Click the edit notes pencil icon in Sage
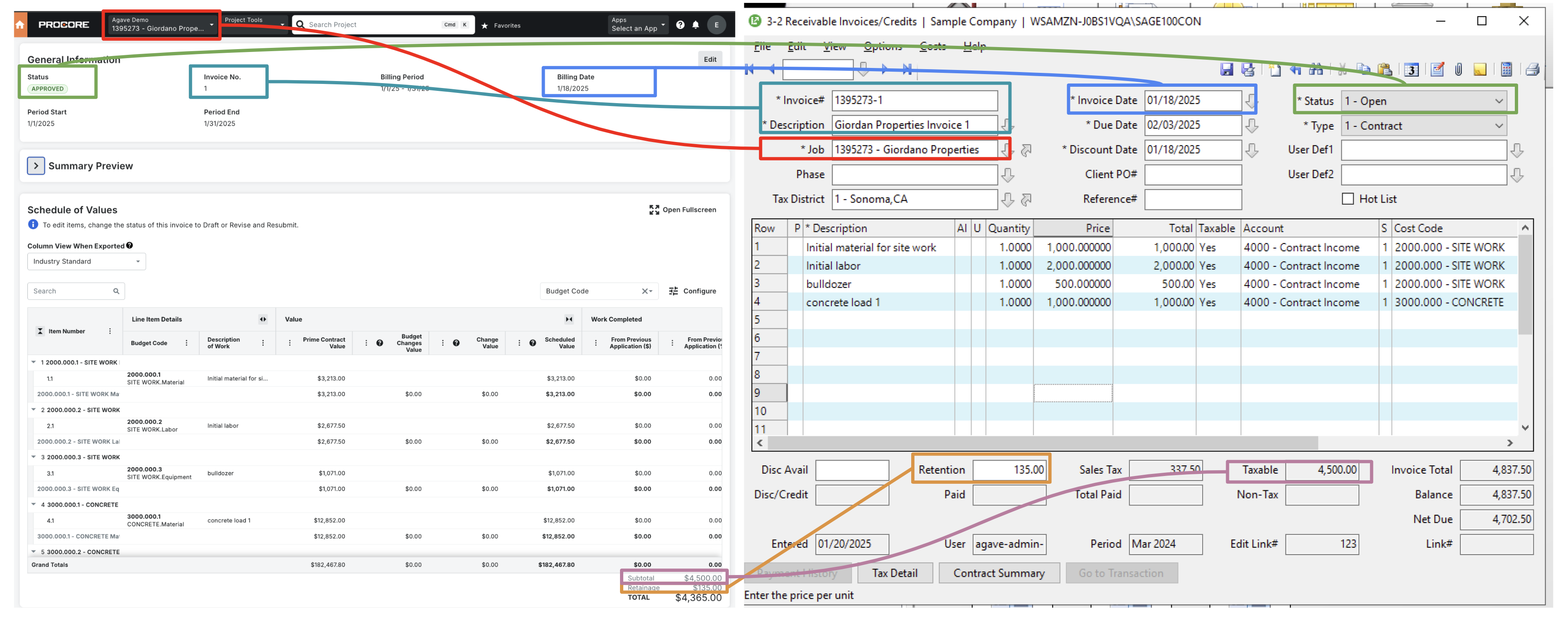1568x618 pixels. pyautogui.click(x=1437, y=70)
